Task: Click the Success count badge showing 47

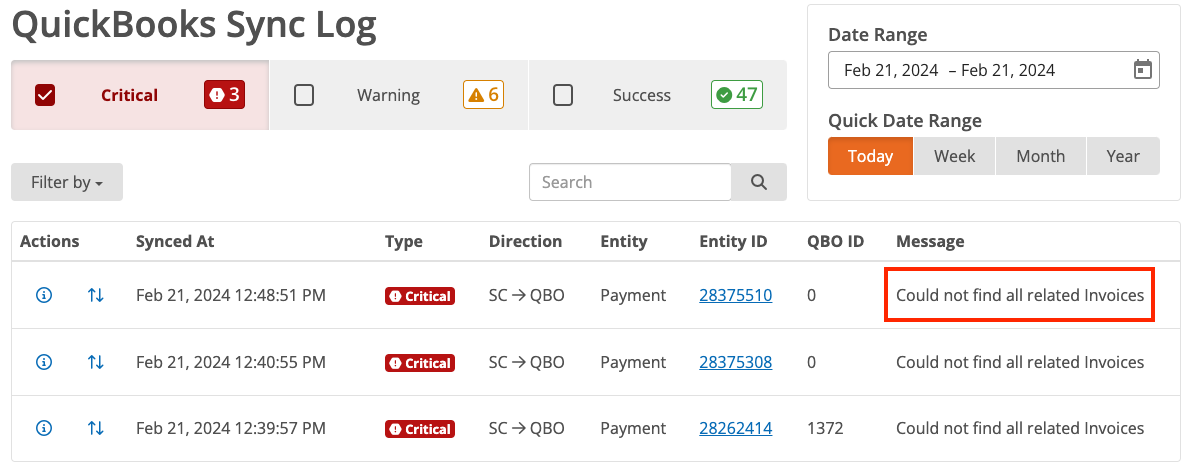Action: [737, 95]
